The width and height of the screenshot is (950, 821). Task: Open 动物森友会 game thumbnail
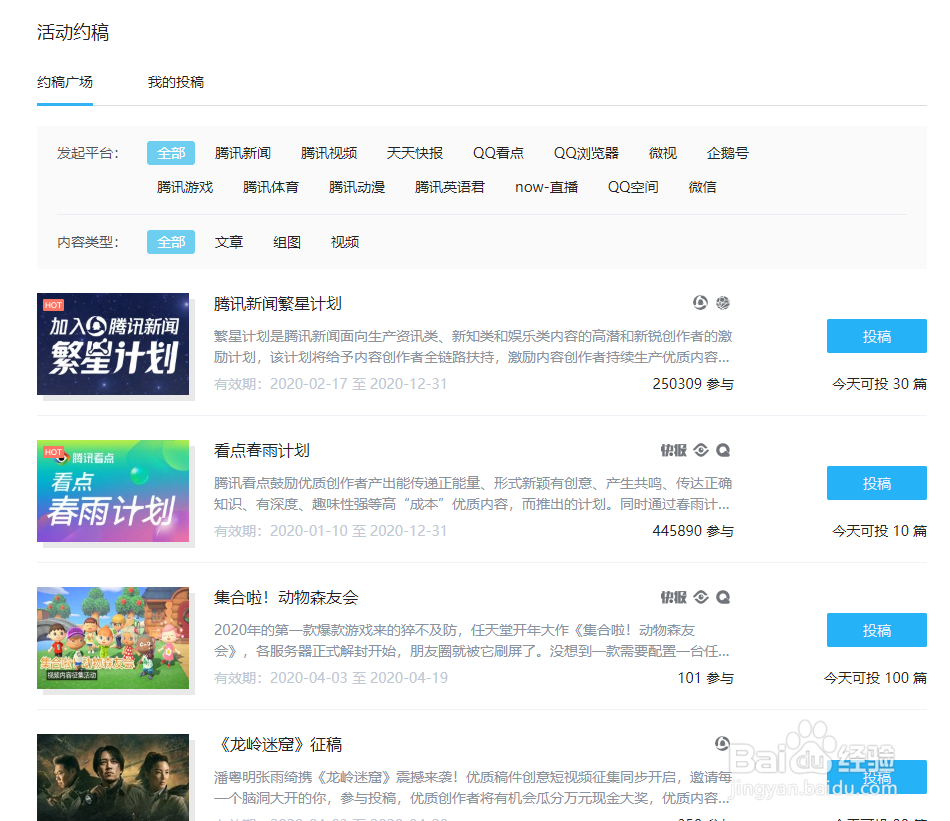tap(113, 638)
